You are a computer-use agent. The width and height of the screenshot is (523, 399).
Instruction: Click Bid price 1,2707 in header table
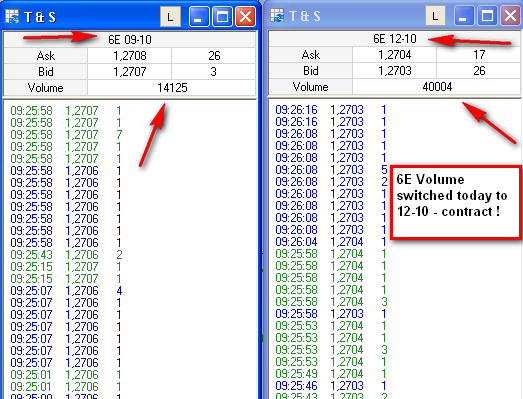(130, 72)
